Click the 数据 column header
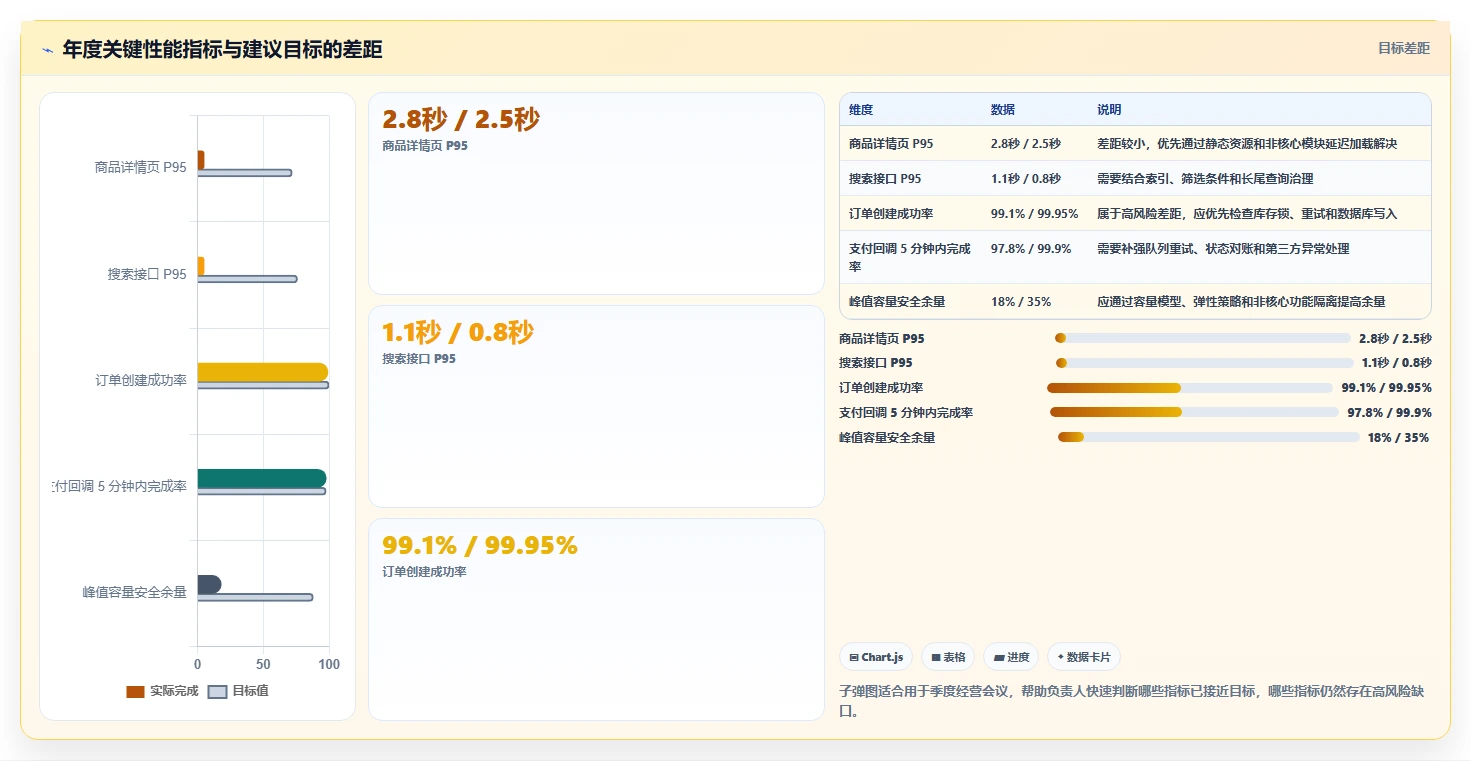The image size is (1471, 761). click(1003, 110)
